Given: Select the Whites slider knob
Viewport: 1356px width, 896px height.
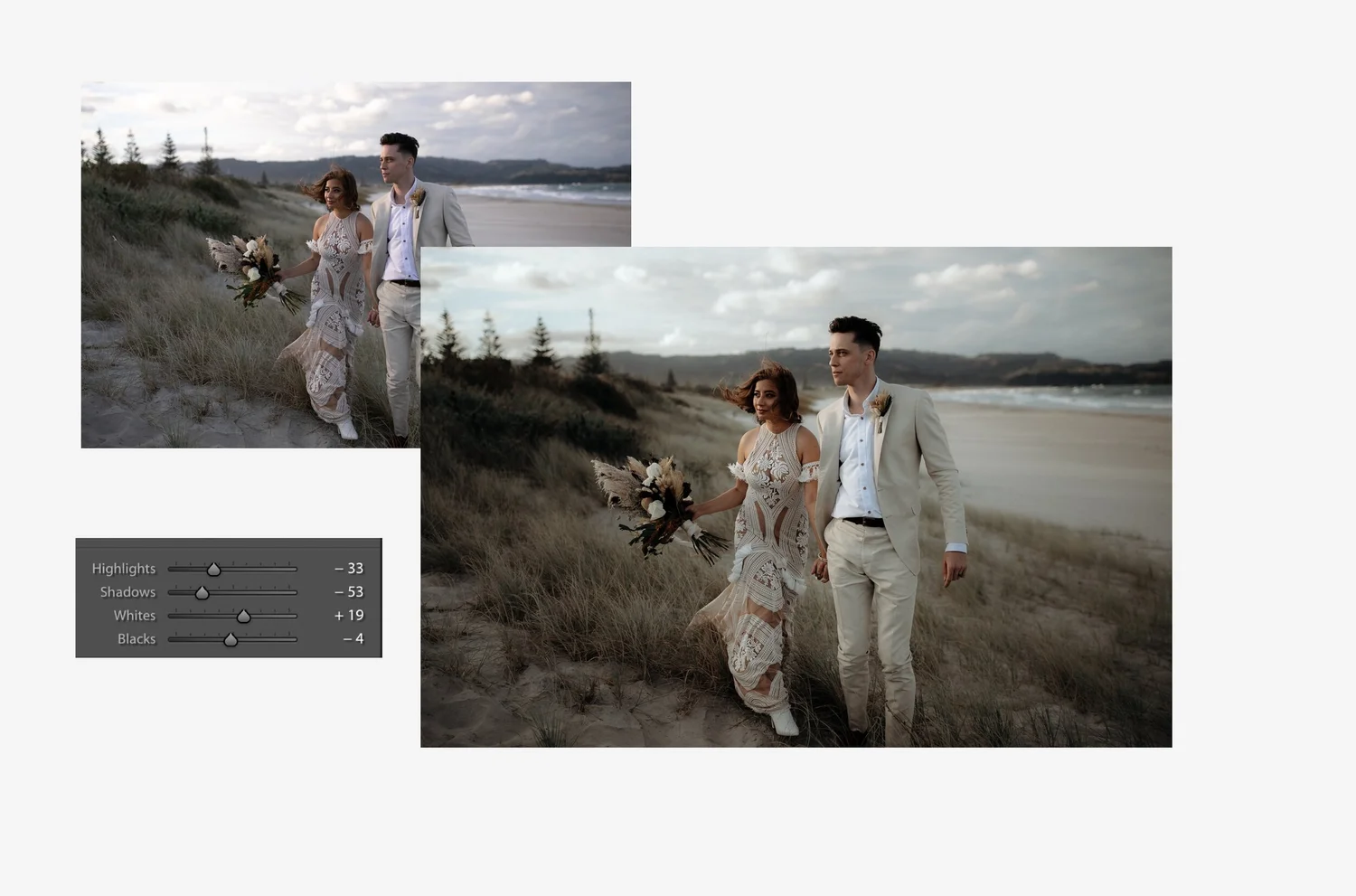Looking at the screenshot, I should tap(245, 616).
